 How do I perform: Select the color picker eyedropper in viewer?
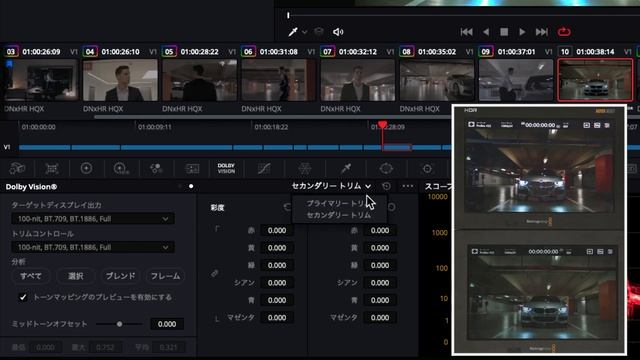point(293,32)
